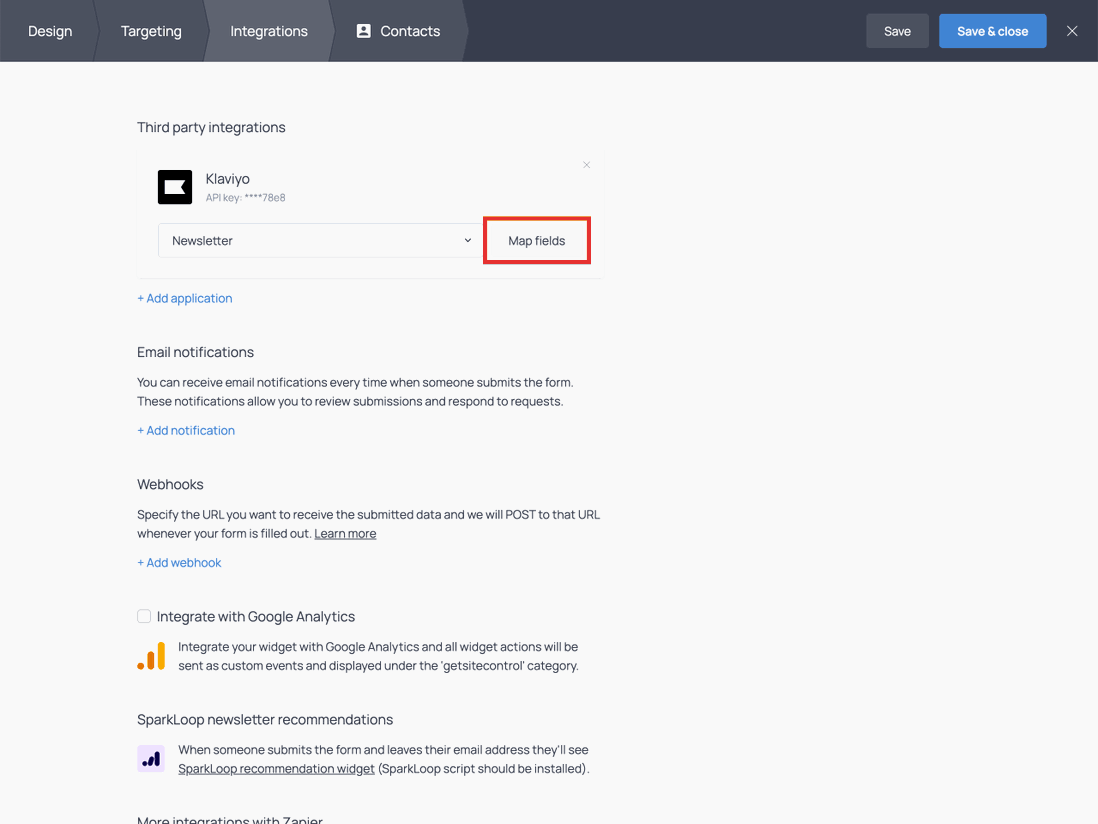Close the settings panel with the top-right X
1098x824 pixels.
pyautogui.click(x=1072, y=31)
